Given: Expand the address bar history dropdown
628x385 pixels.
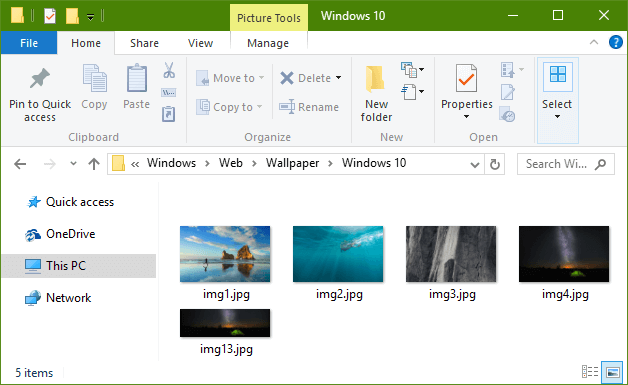Looking at the screenshot, I should [x=475, y=165].
